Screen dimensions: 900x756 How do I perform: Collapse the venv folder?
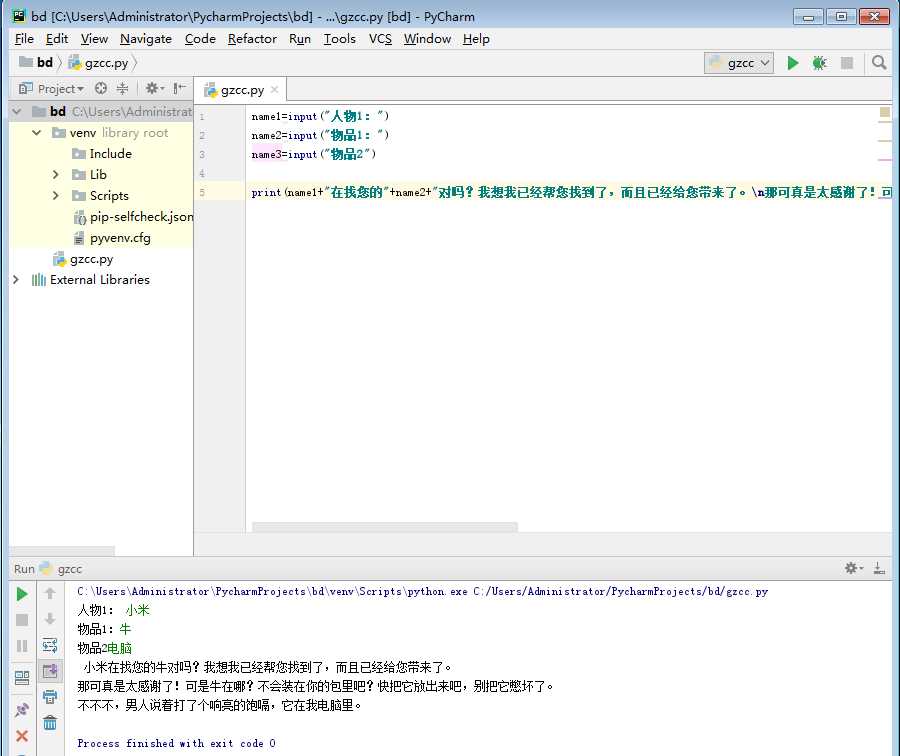click(37, 133)
